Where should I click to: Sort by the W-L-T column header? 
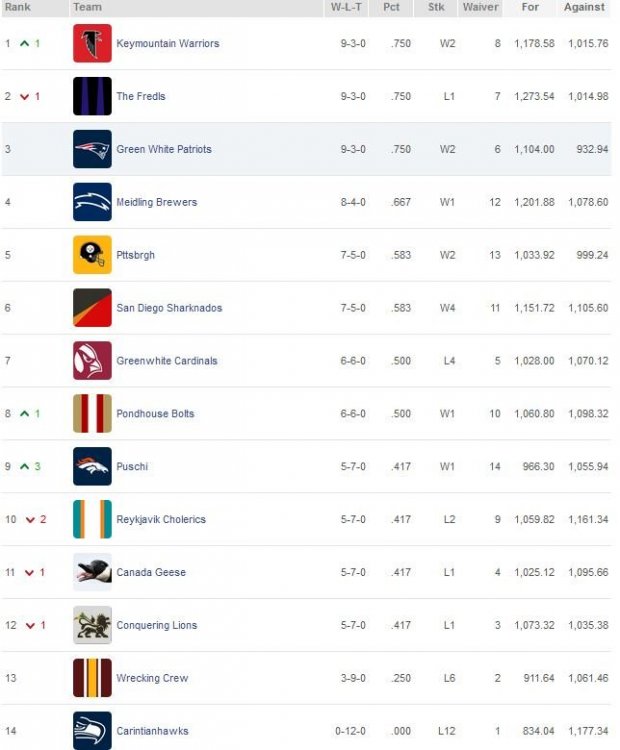tap(346, 7)
